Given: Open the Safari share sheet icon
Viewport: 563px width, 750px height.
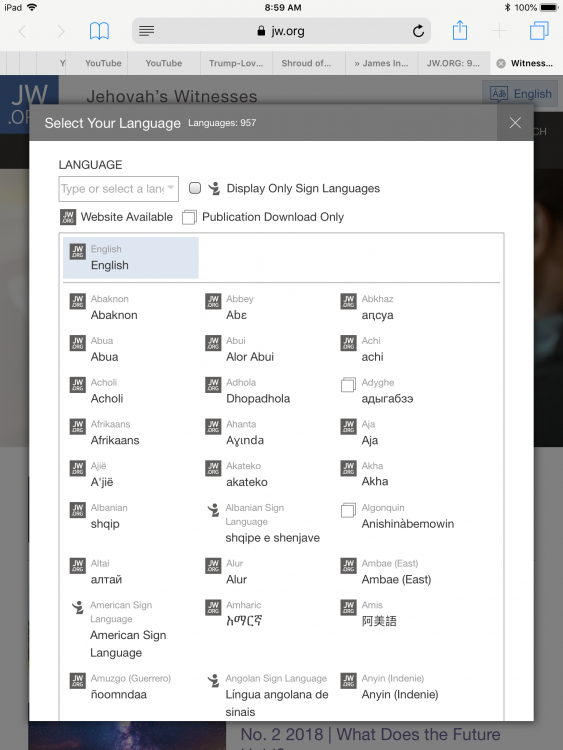Looking at the screenshot, I should [460, 30].
